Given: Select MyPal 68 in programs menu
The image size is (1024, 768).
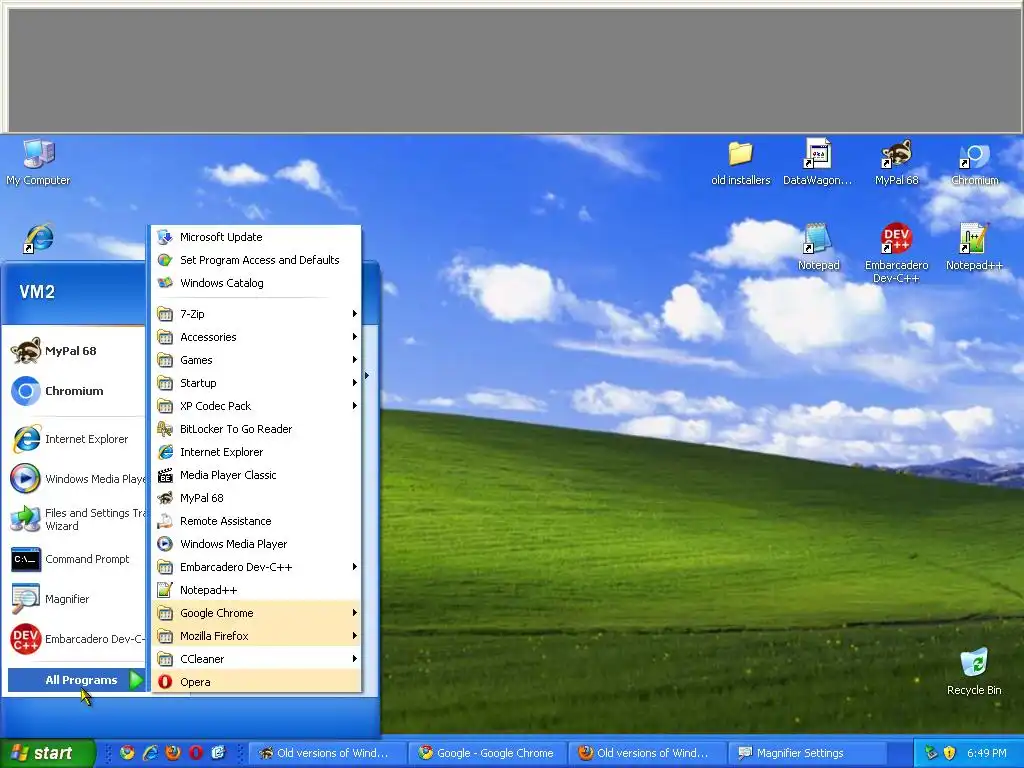Looking at the screenshot, I should coord(257,498).
